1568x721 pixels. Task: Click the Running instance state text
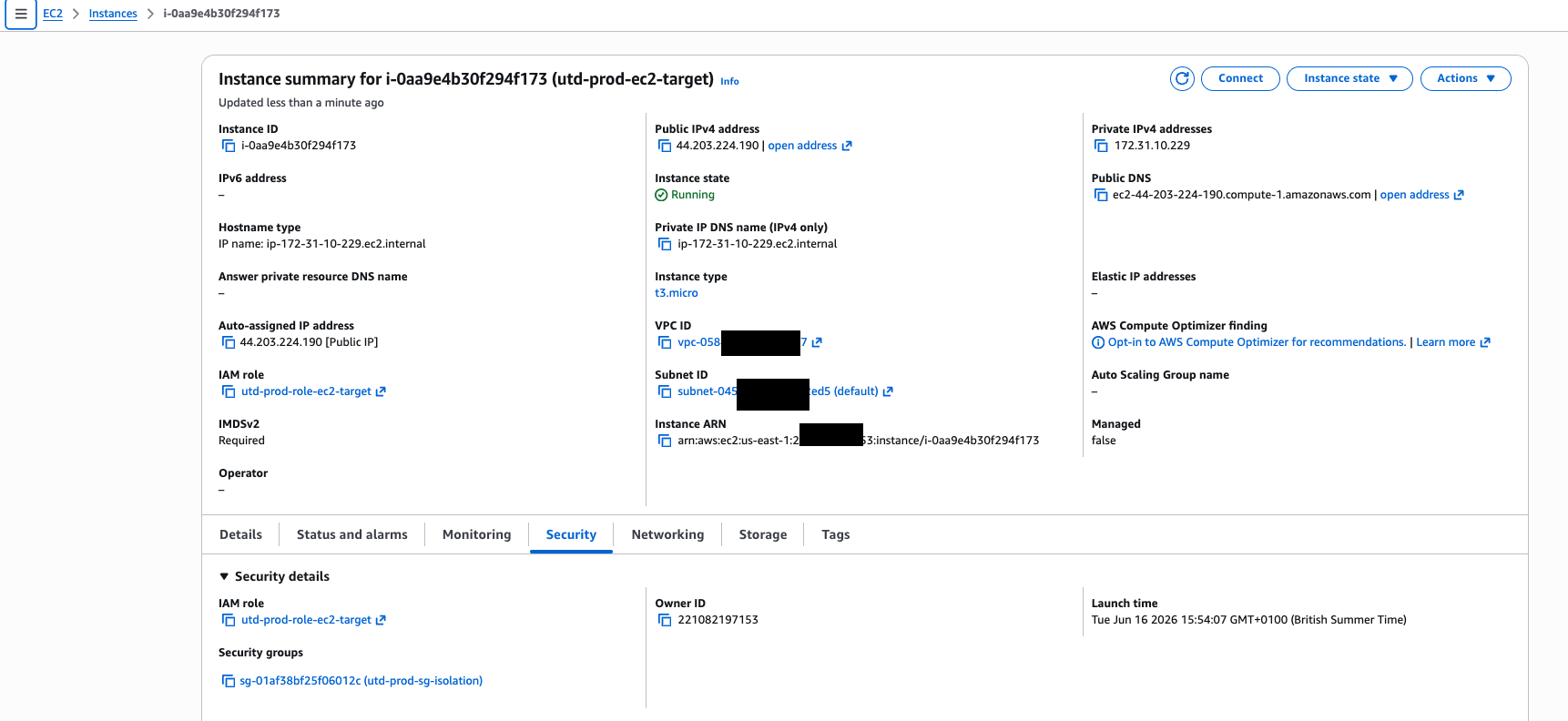(x=692, y=195)
